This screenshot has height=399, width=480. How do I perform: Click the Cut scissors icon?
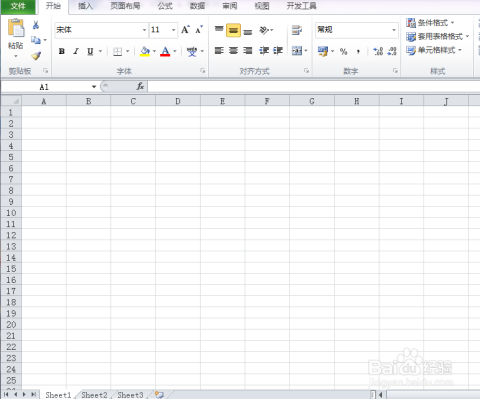coord(36,25)
